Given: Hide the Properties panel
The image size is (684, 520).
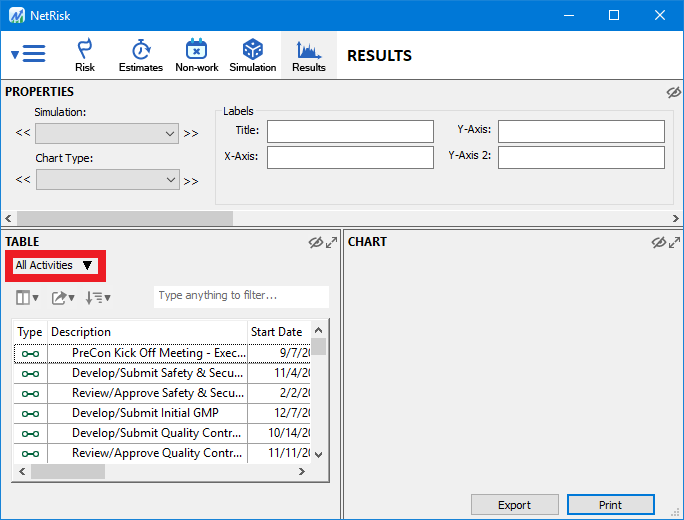Looking at the screenshot, I should coord(673,92).
